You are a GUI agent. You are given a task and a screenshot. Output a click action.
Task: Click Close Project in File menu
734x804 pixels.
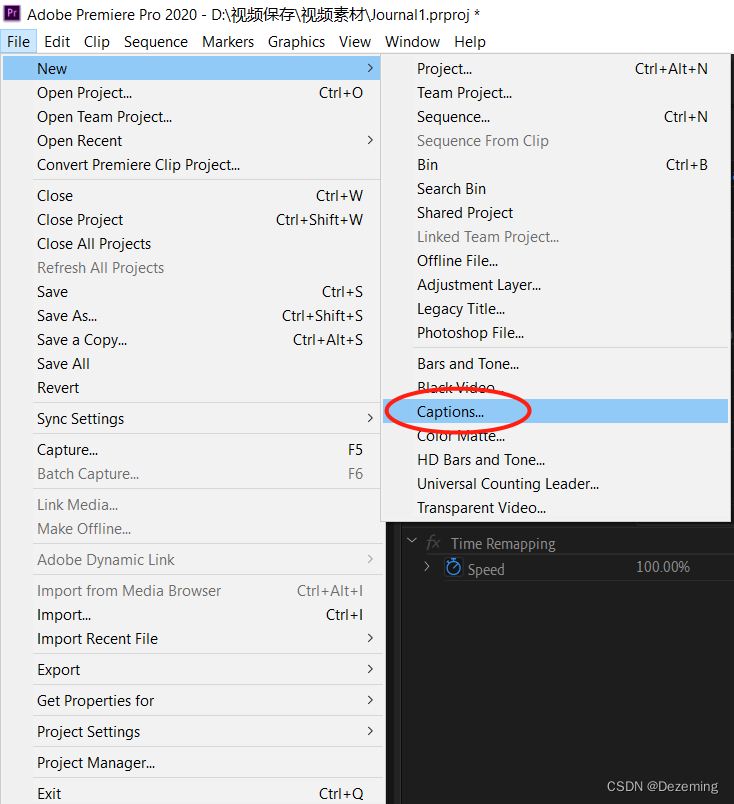(191, 219)
